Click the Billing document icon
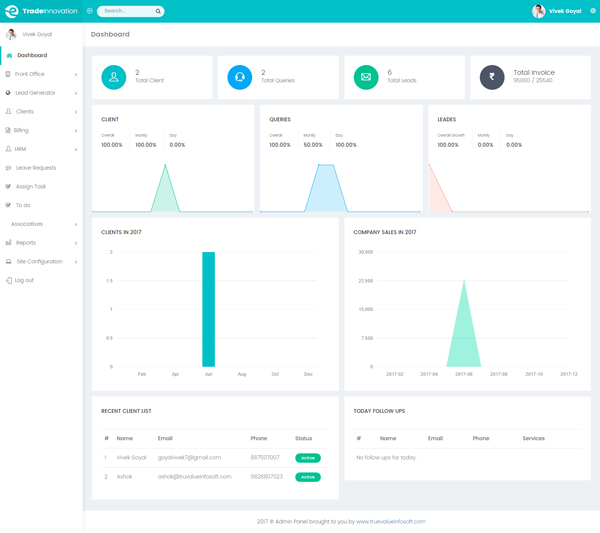The image size is (600, 533). coord(8,130)
